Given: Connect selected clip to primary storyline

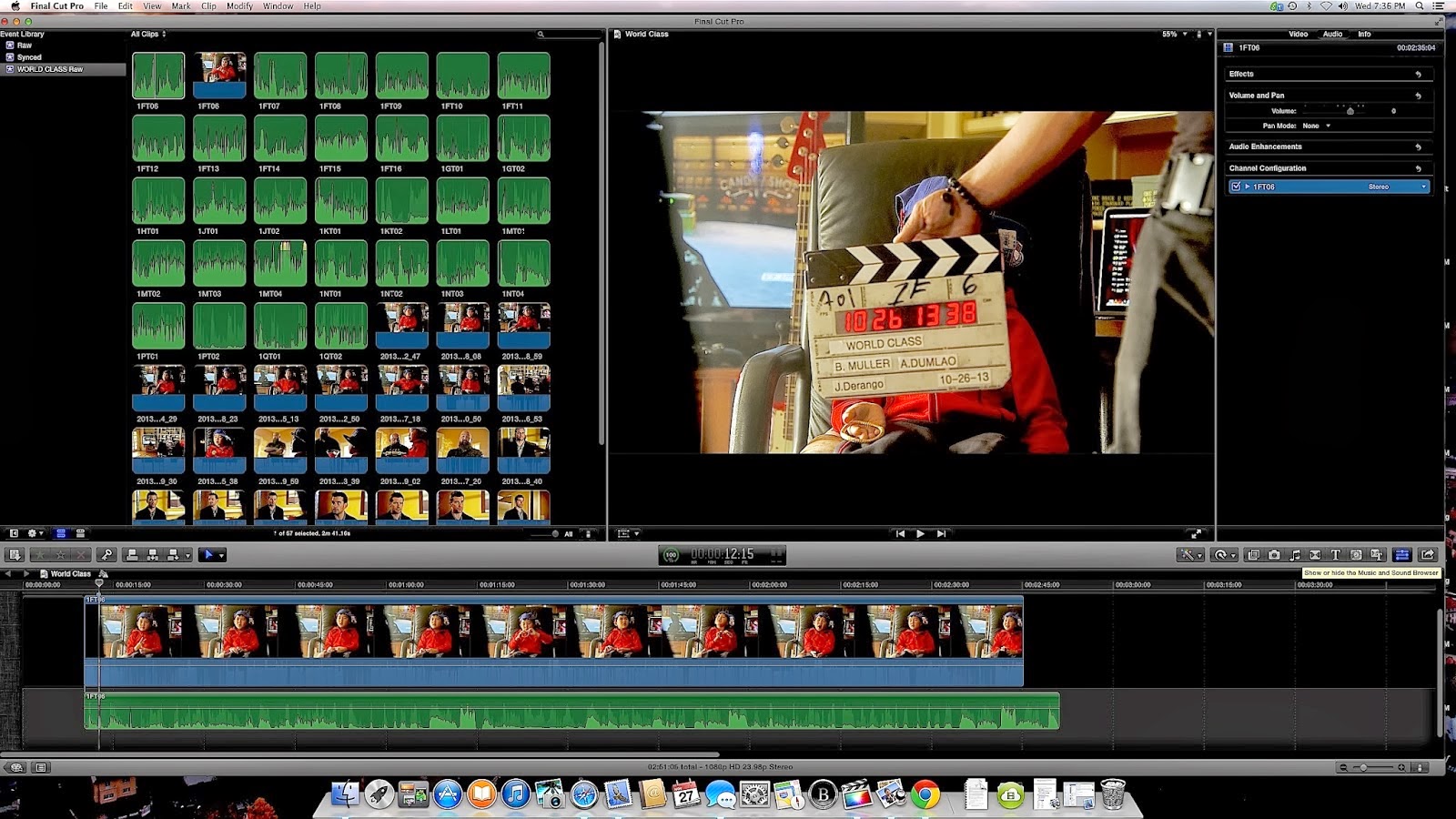Looking at the screenshot, I should click(x=132, y=554).
